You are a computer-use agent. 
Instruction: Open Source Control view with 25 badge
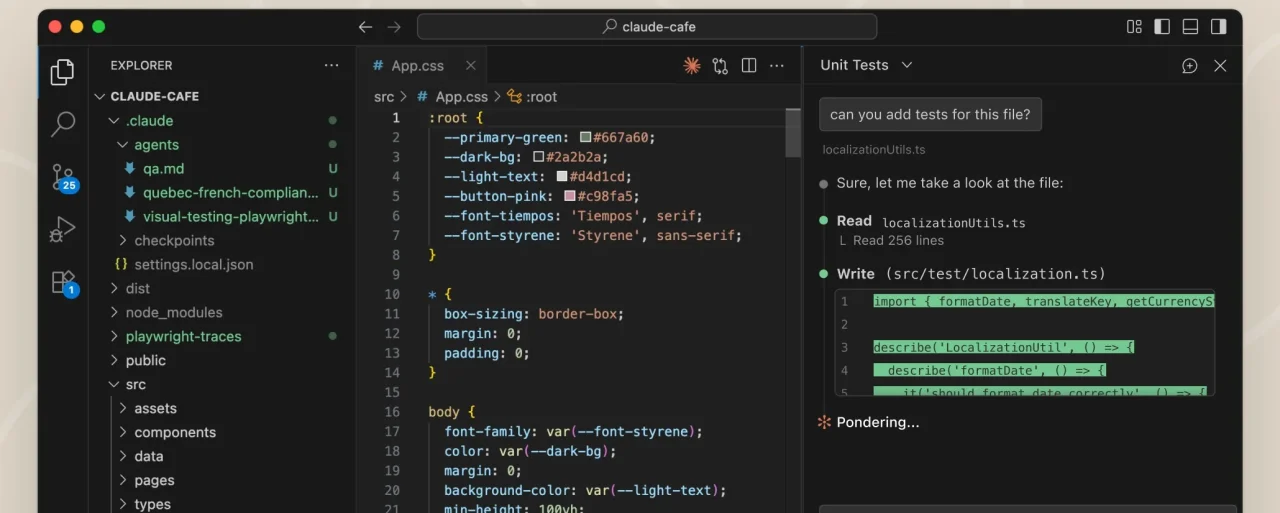[63, 178]
